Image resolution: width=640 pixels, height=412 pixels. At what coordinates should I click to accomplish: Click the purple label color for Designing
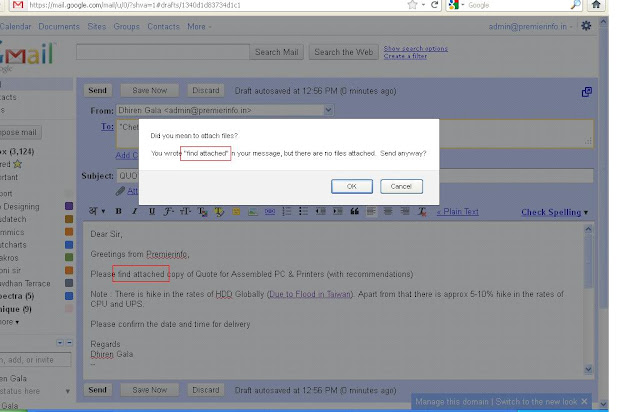(x=69, y=206)
